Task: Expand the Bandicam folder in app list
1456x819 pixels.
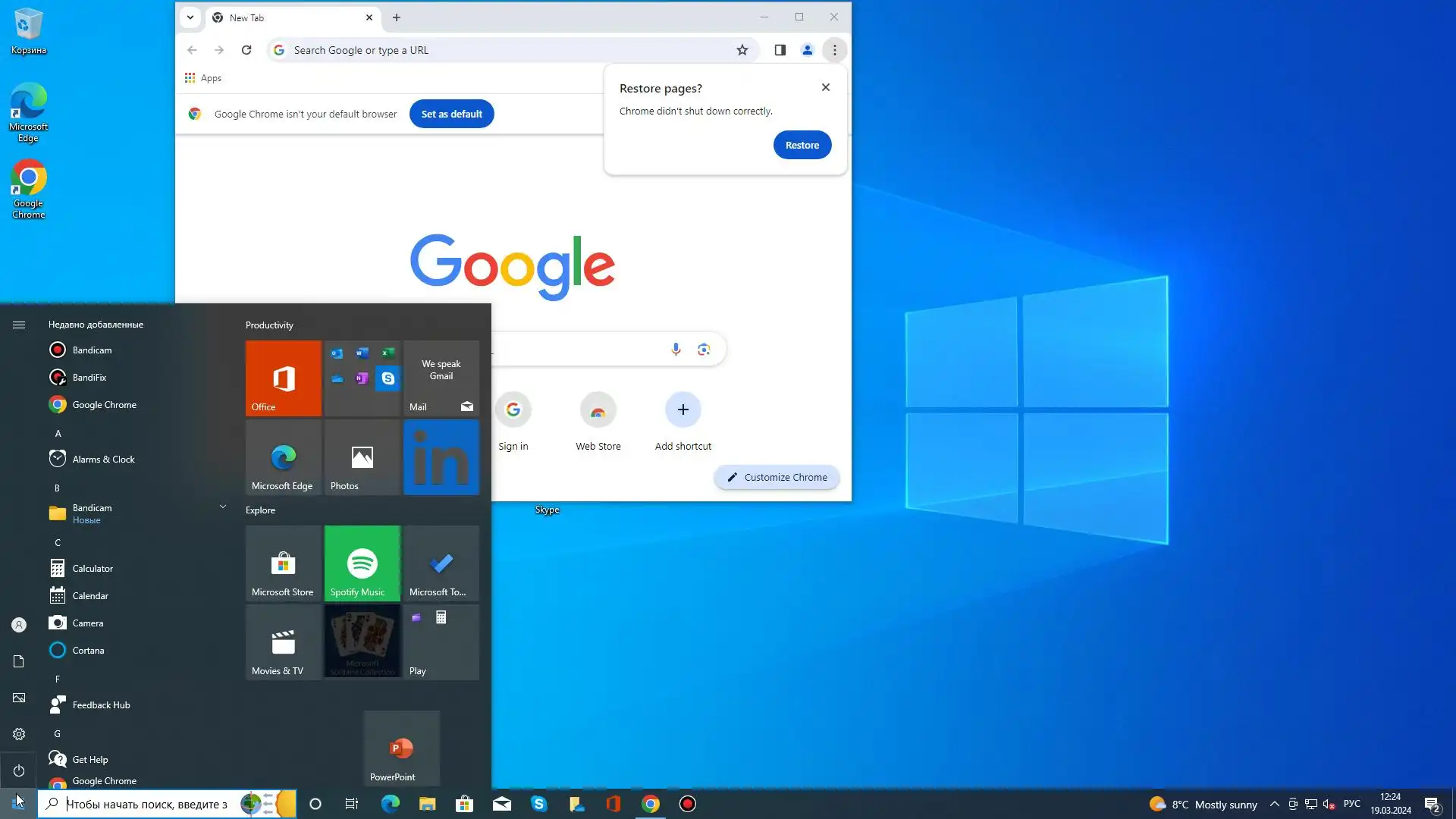Action: [x=222, y=507]
